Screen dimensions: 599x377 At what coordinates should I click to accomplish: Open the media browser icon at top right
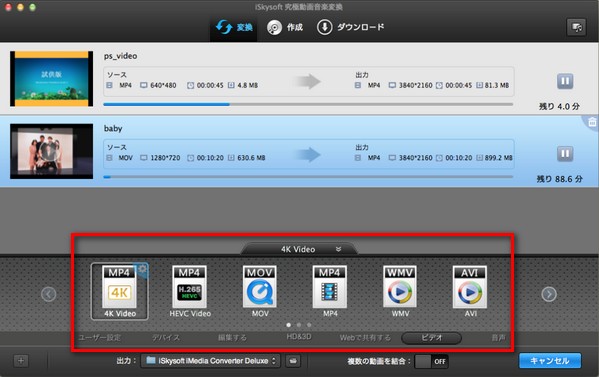[x=576, y=28]
